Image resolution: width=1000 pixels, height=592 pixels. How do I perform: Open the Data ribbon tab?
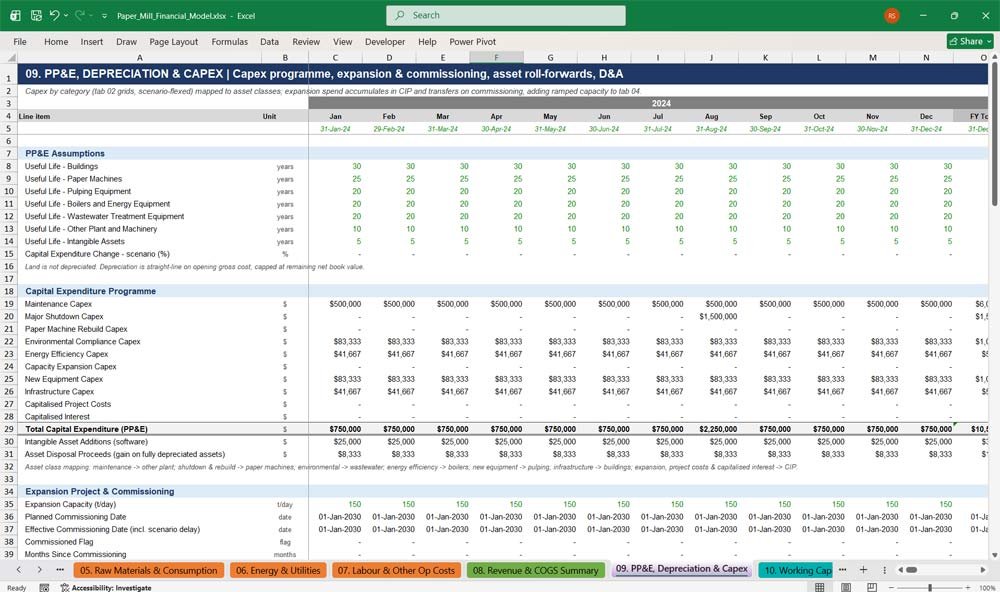click(x=269, y=41)
